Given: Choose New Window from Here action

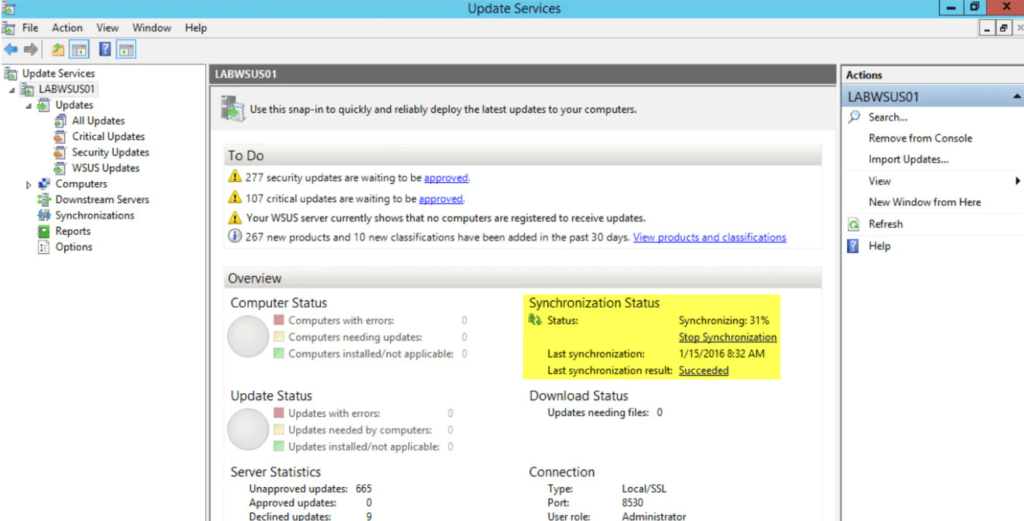Looking at the screenshot, I should click(925, 202).
